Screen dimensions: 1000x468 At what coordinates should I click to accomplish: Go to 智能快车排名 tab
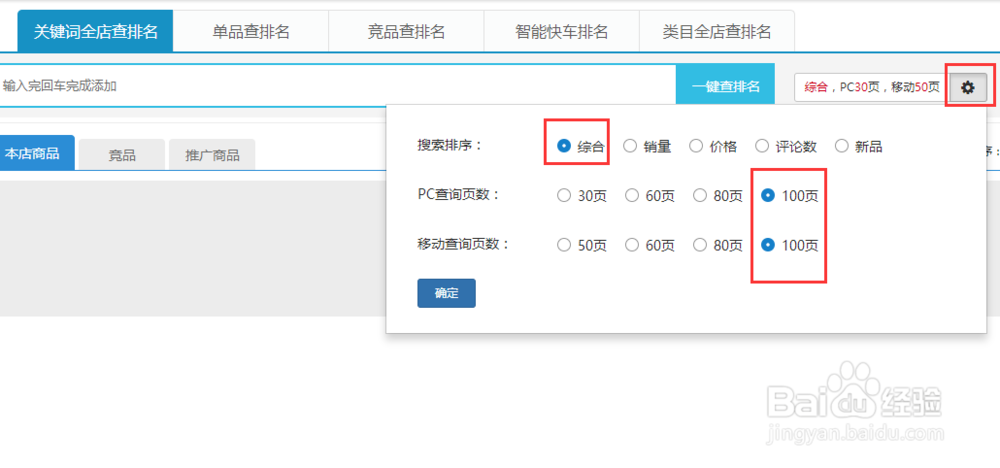pyautogui.click(x=561, y=31)
